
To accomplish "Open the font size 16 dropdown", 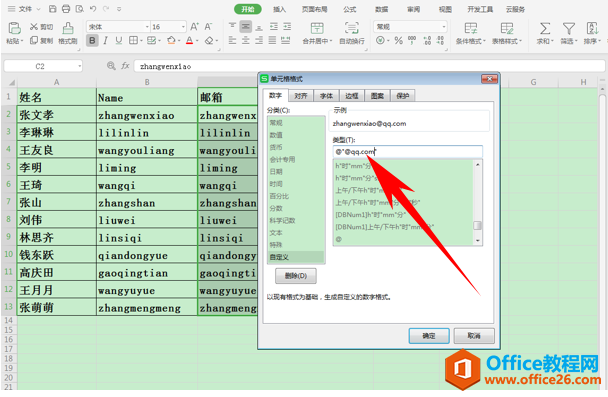I will 183,27.
